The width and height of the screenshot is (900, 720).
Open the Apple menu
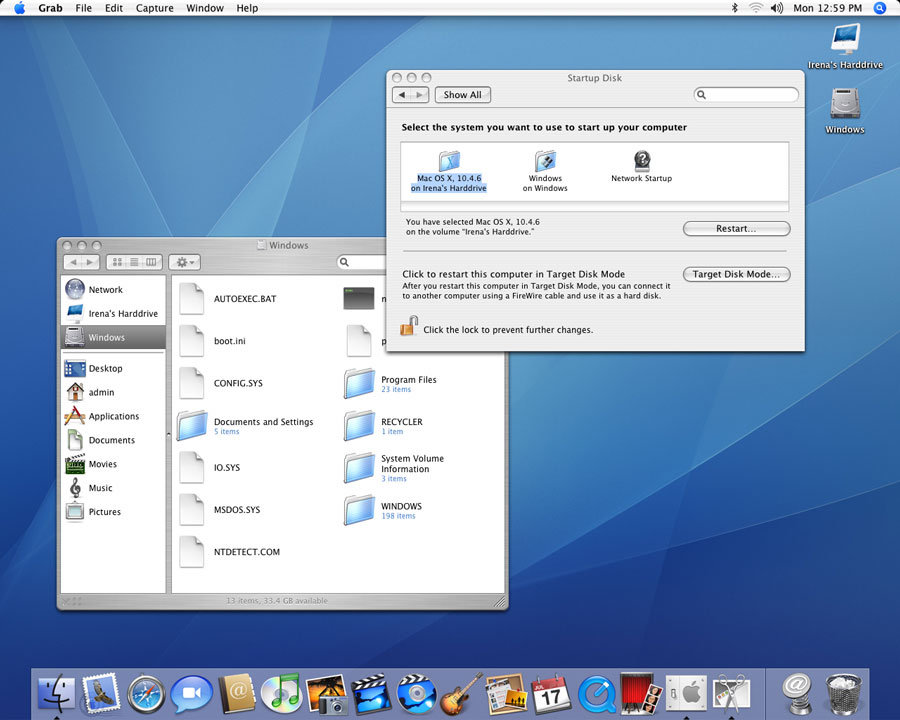(x=20, y=8)
